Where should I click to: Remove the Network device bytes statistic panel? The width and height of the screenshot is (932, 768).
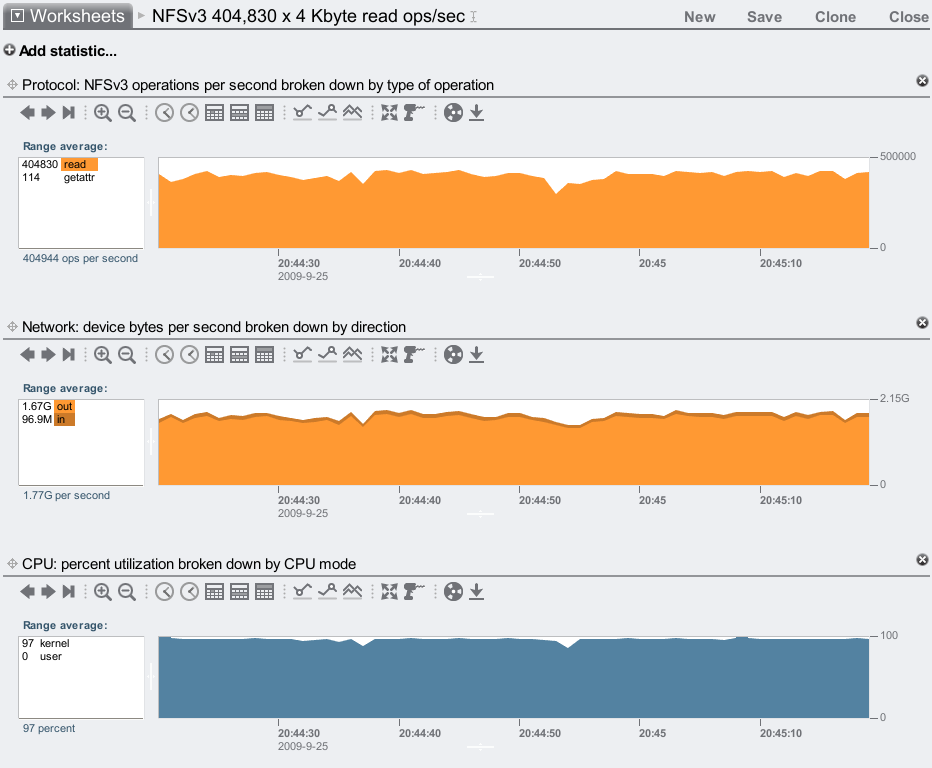coord(922,323)
